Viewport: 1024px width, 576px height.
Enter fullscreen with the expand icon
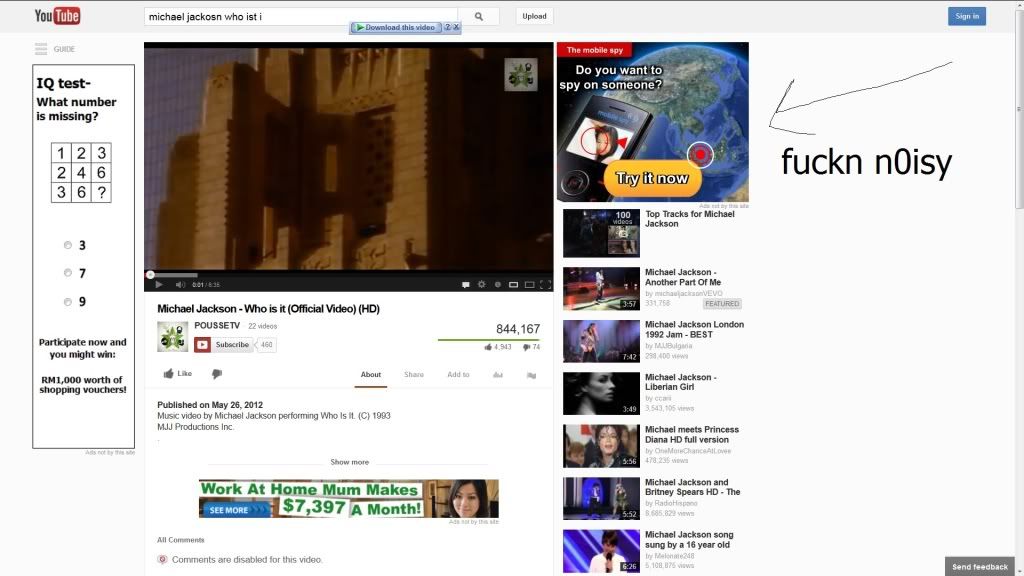click(545, 284)
